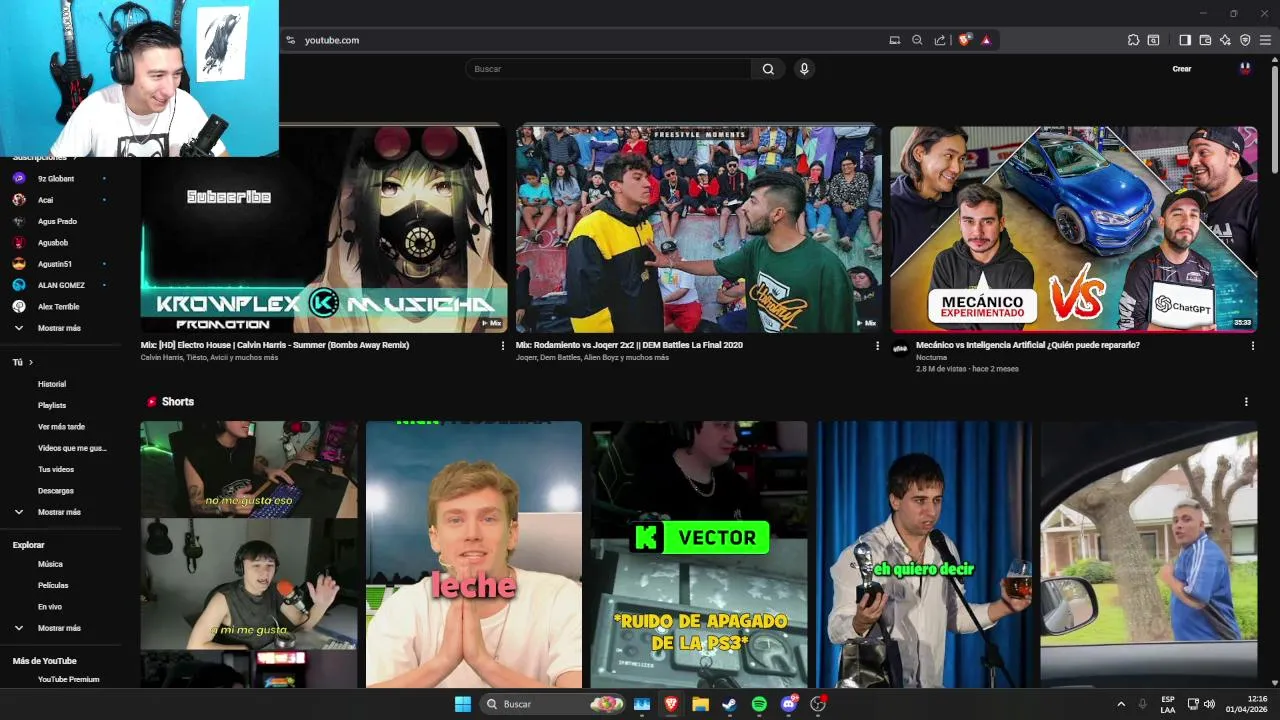The image size is (1280, 720).
Task: Open Alex Terrible channel avatar
Action: tap(19, 306)
